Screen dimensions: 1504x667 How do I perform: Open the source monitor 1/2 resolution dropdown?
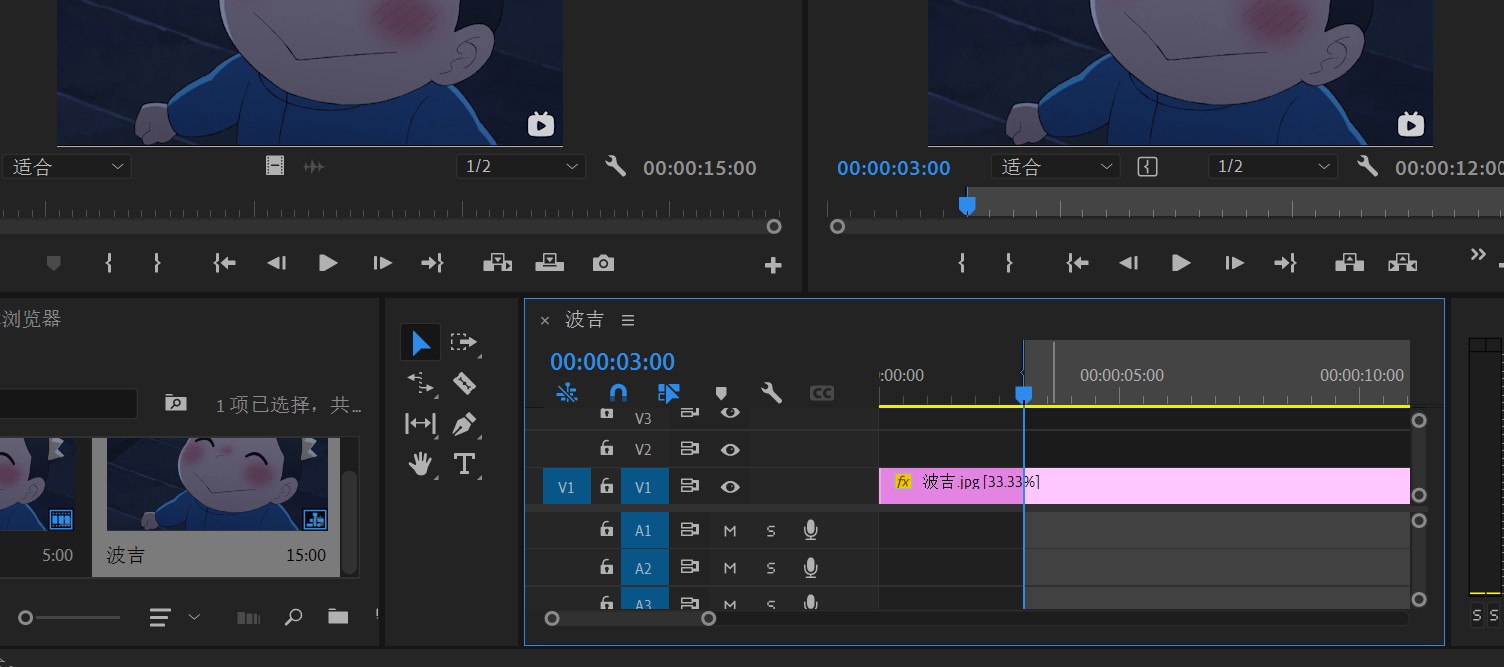[521, 166]
